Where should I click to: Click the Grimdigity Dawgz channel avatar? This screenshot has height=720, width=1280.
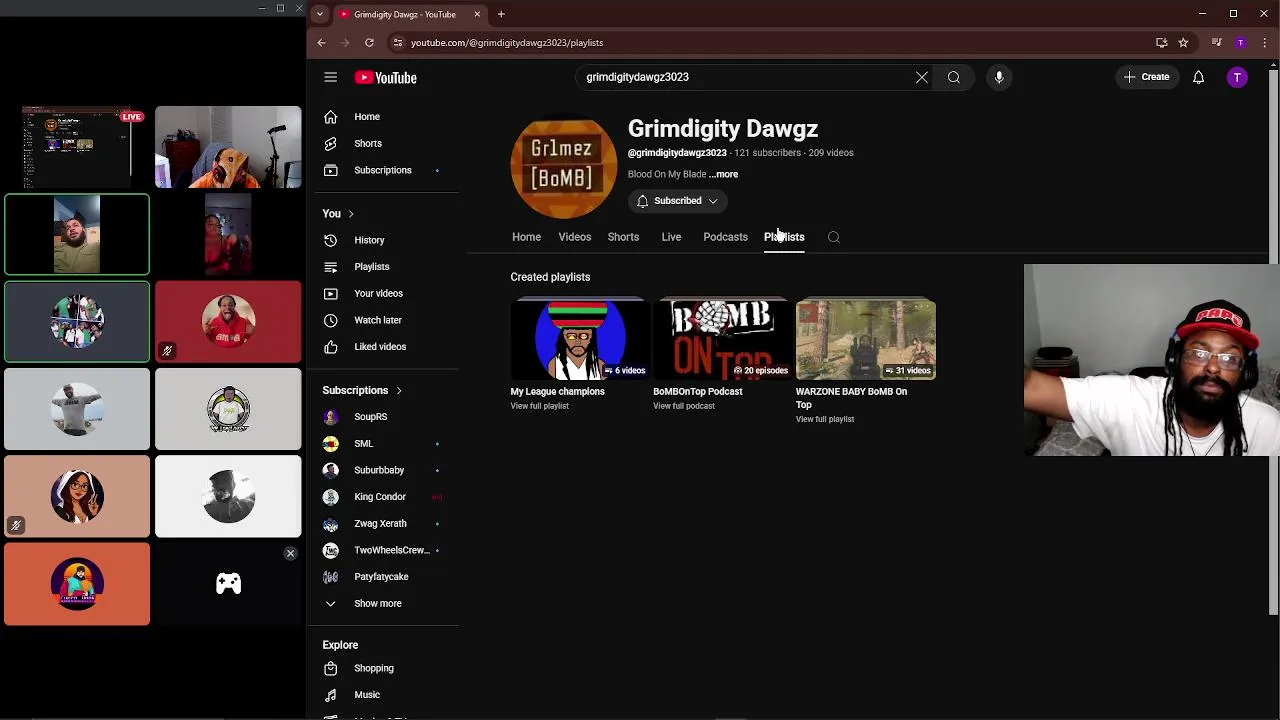pos(563,168)
